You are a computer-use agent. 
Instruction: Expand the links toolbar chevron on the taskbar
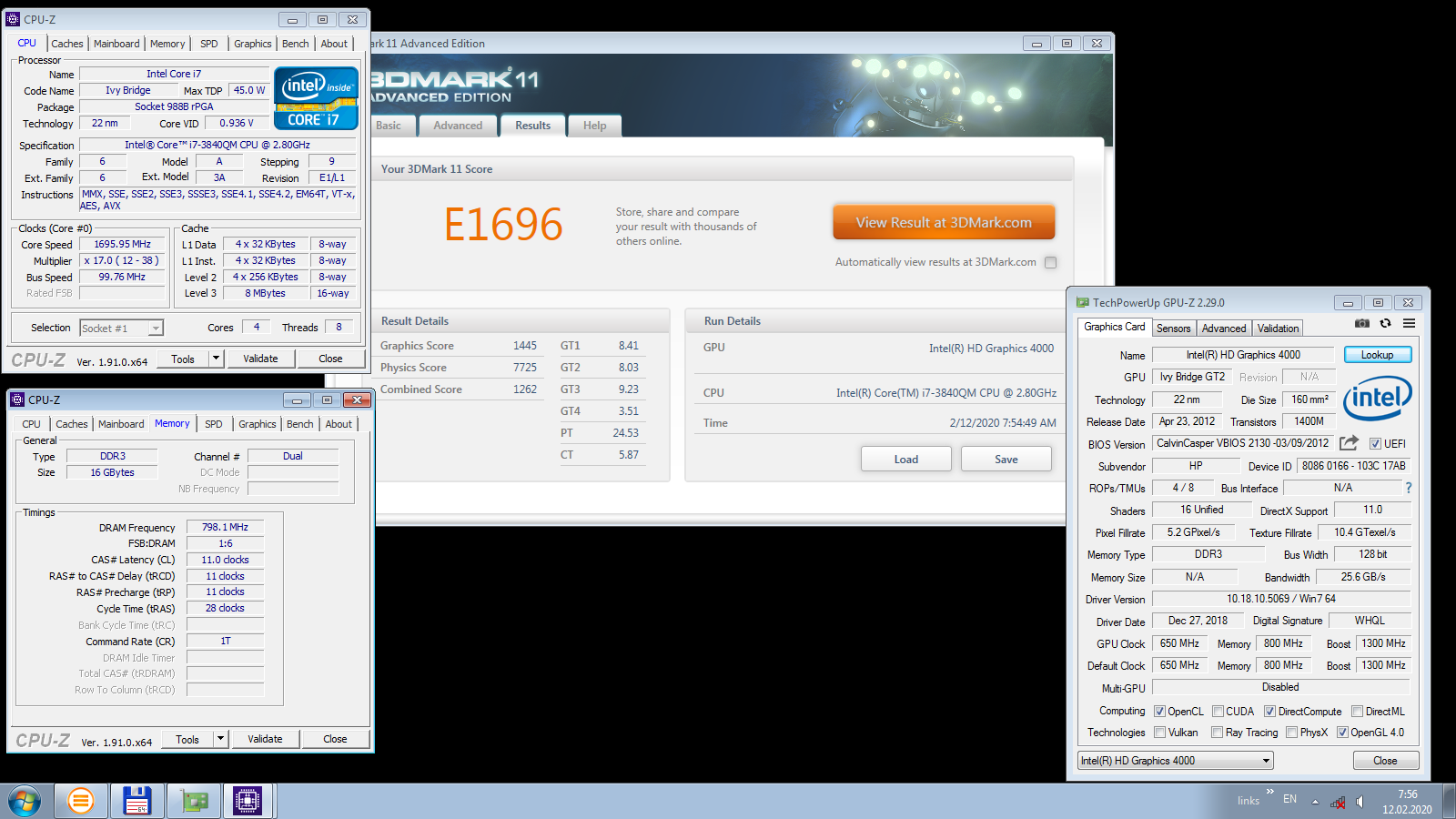(1269, 792)
